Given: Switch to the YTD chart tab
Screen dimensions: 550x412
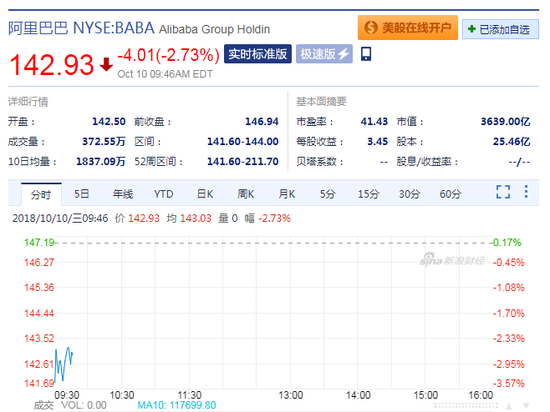Looking at the screenshot, I should pos(163,194).
